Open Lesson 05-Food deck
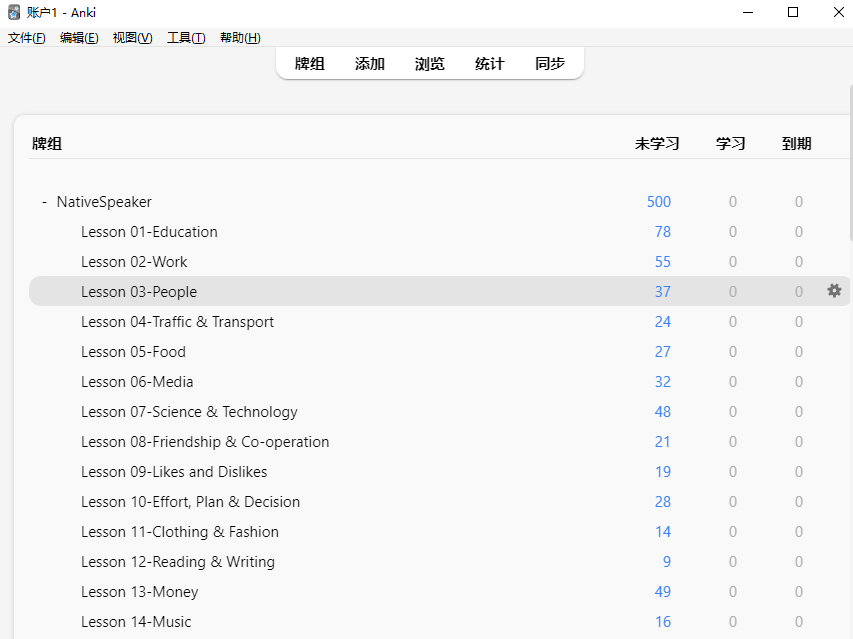 (133, 351)
